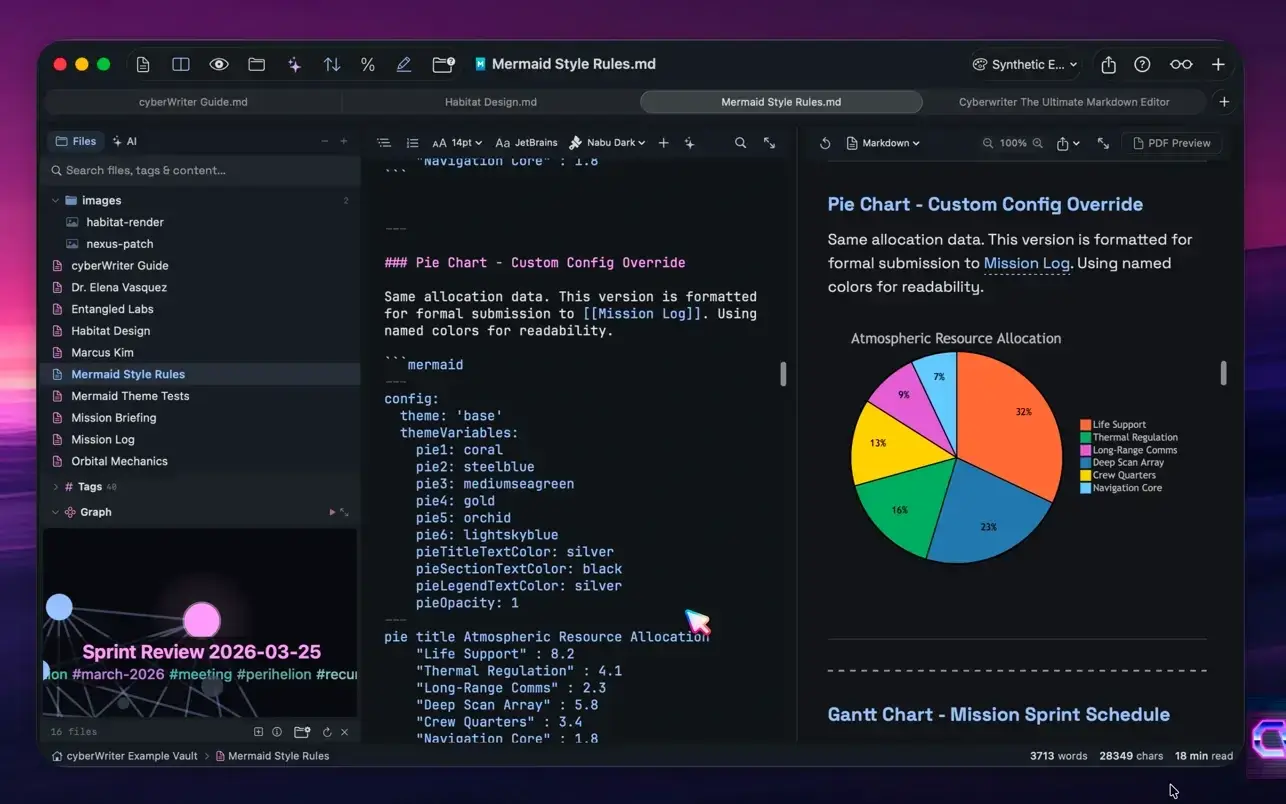Open the Dr. Elena Vasquez note

119,287
